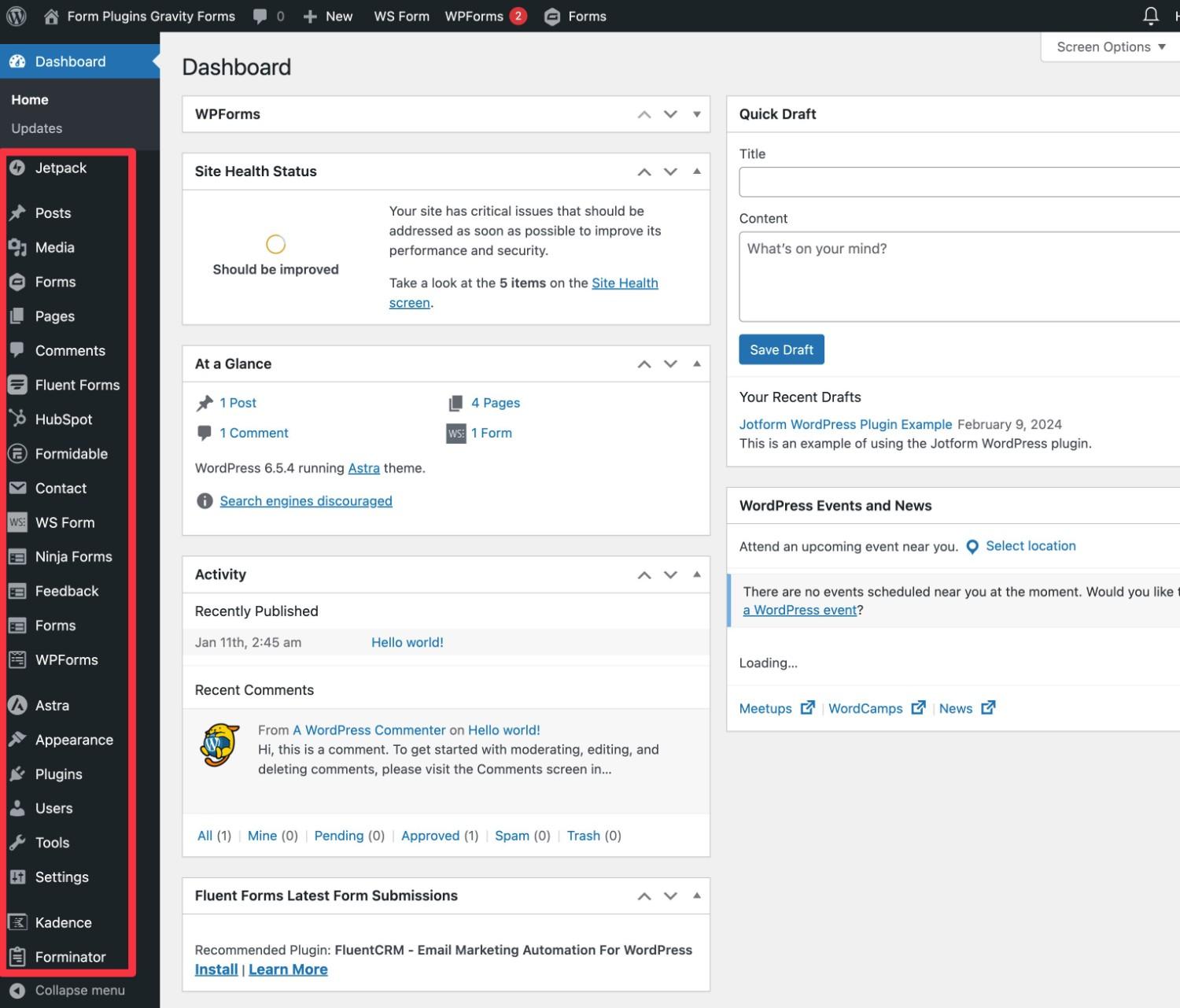Click the What's on your mind content box
The width and height of the screenshot is (1180, 1008).
pos(960,276)
